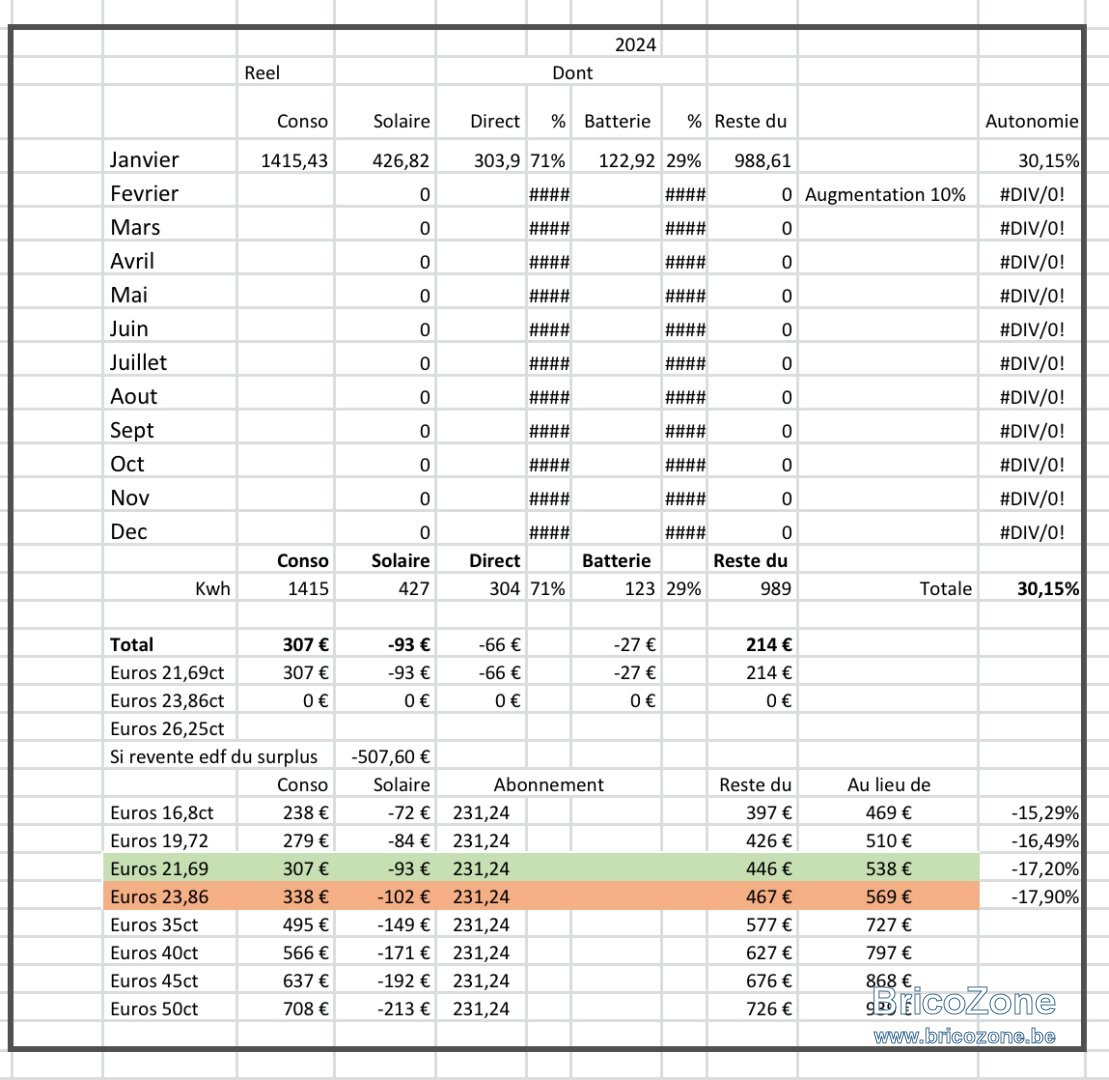Click the orange Euros 23,86 row label

click(x=159, y=897)
